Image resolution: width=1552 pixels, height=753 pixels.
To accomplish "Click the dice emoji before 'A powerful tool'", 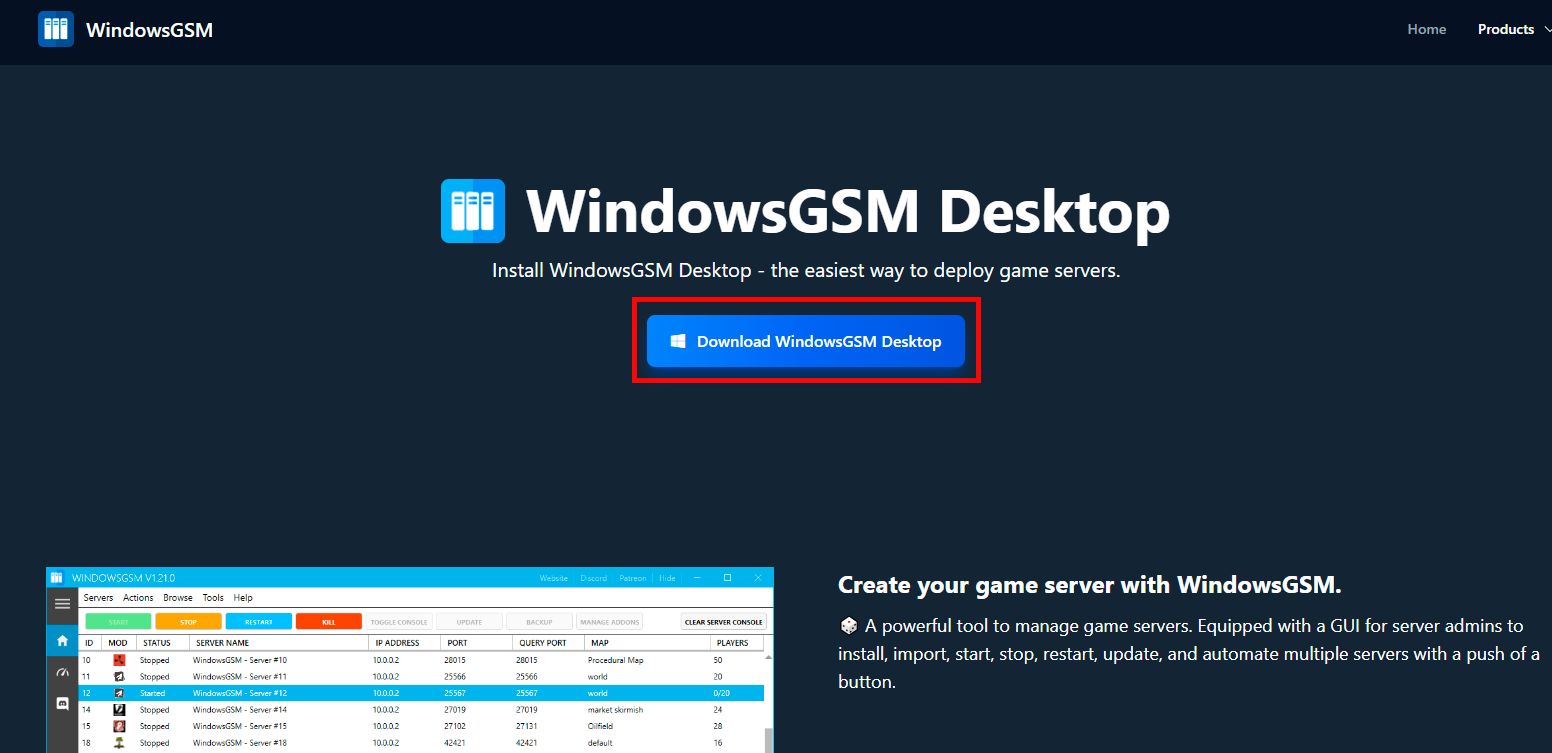I will click(848, 626).
